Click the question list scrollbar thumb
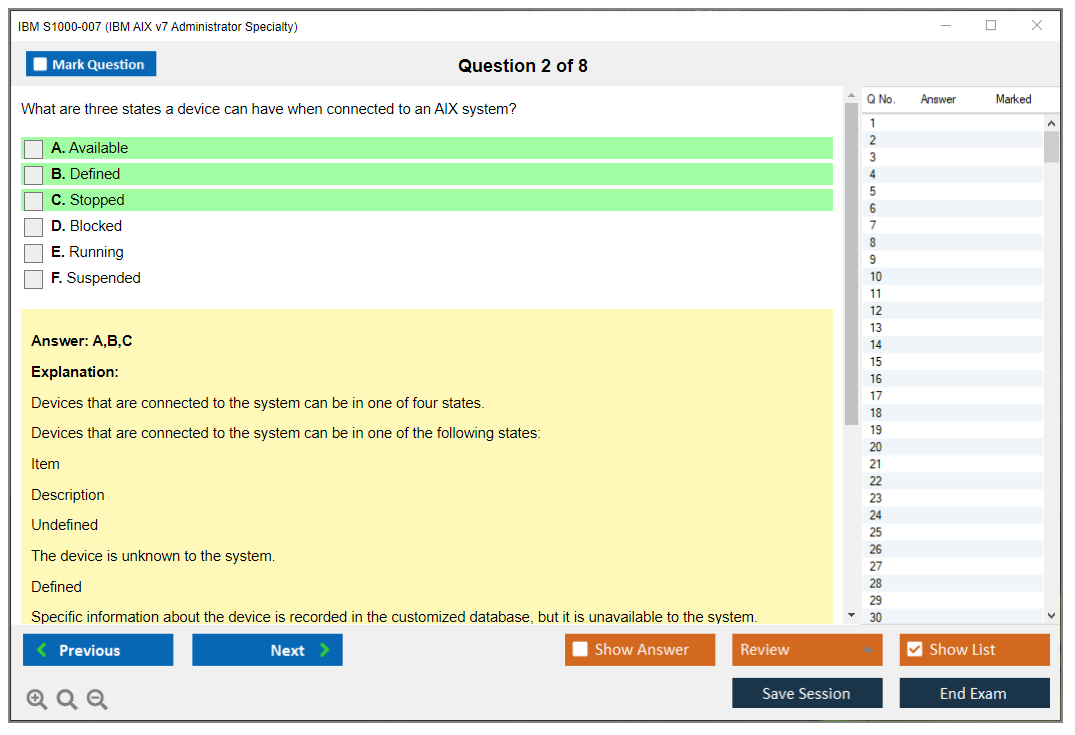The height and width of the screenshot is (735, 1075). point(1051,146)
